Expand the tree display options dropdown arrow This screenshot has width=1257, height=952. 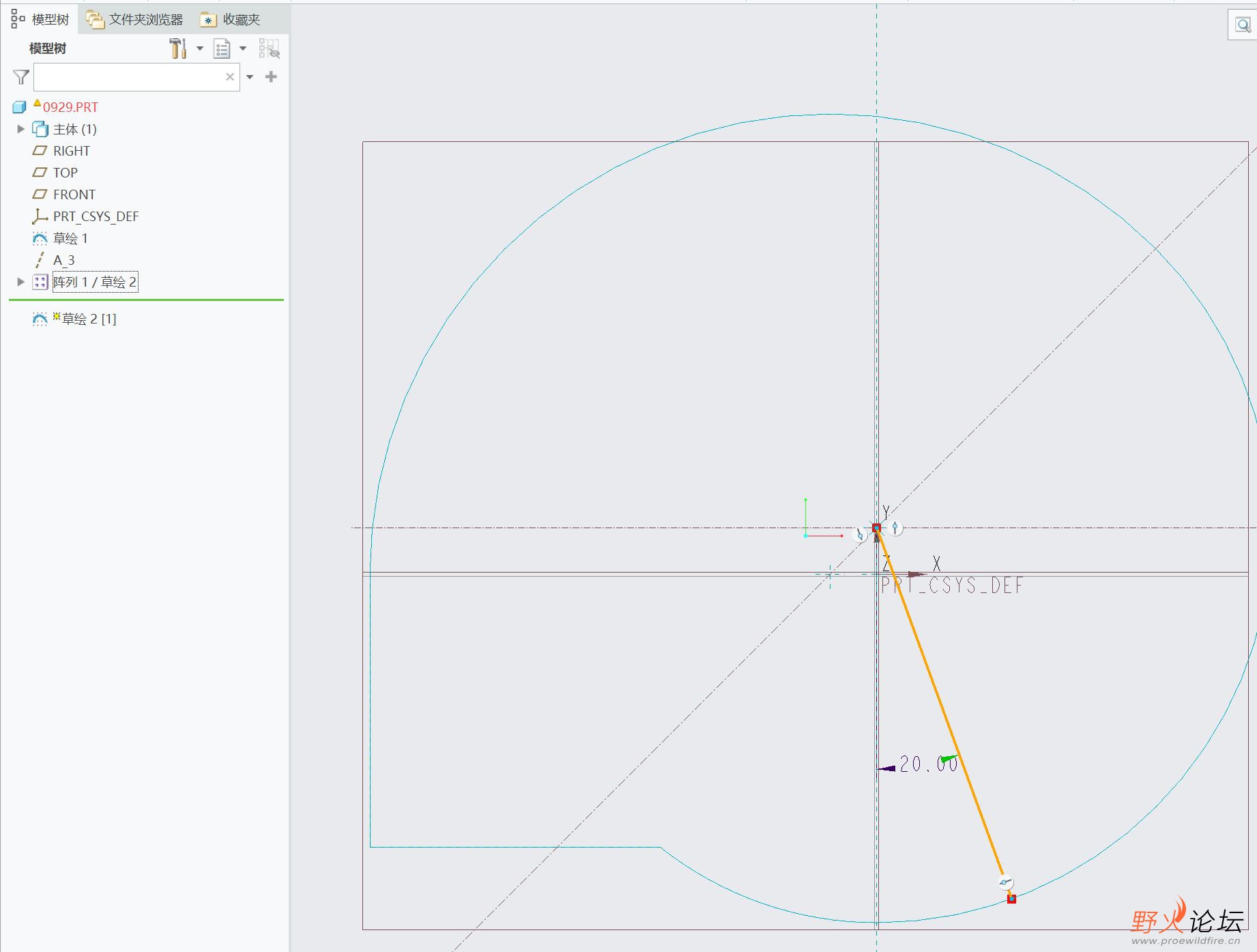point(243,48)
